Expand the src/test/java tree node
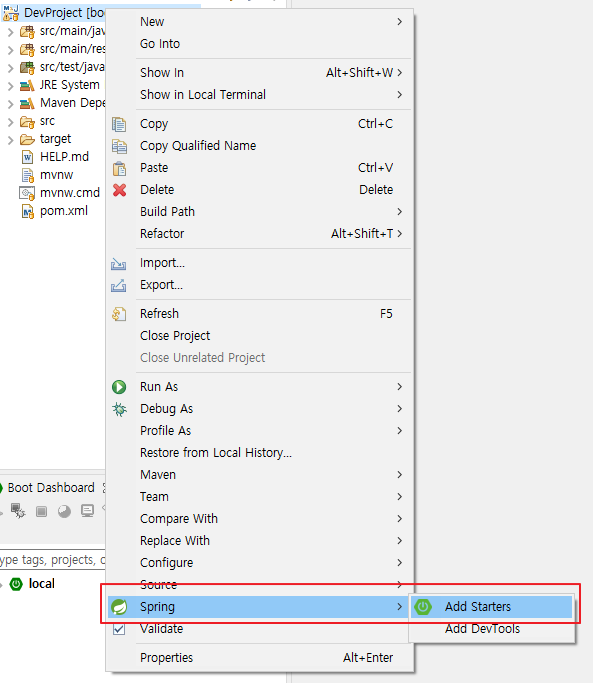Screen dimensions: 593x683 pos(11,68)
